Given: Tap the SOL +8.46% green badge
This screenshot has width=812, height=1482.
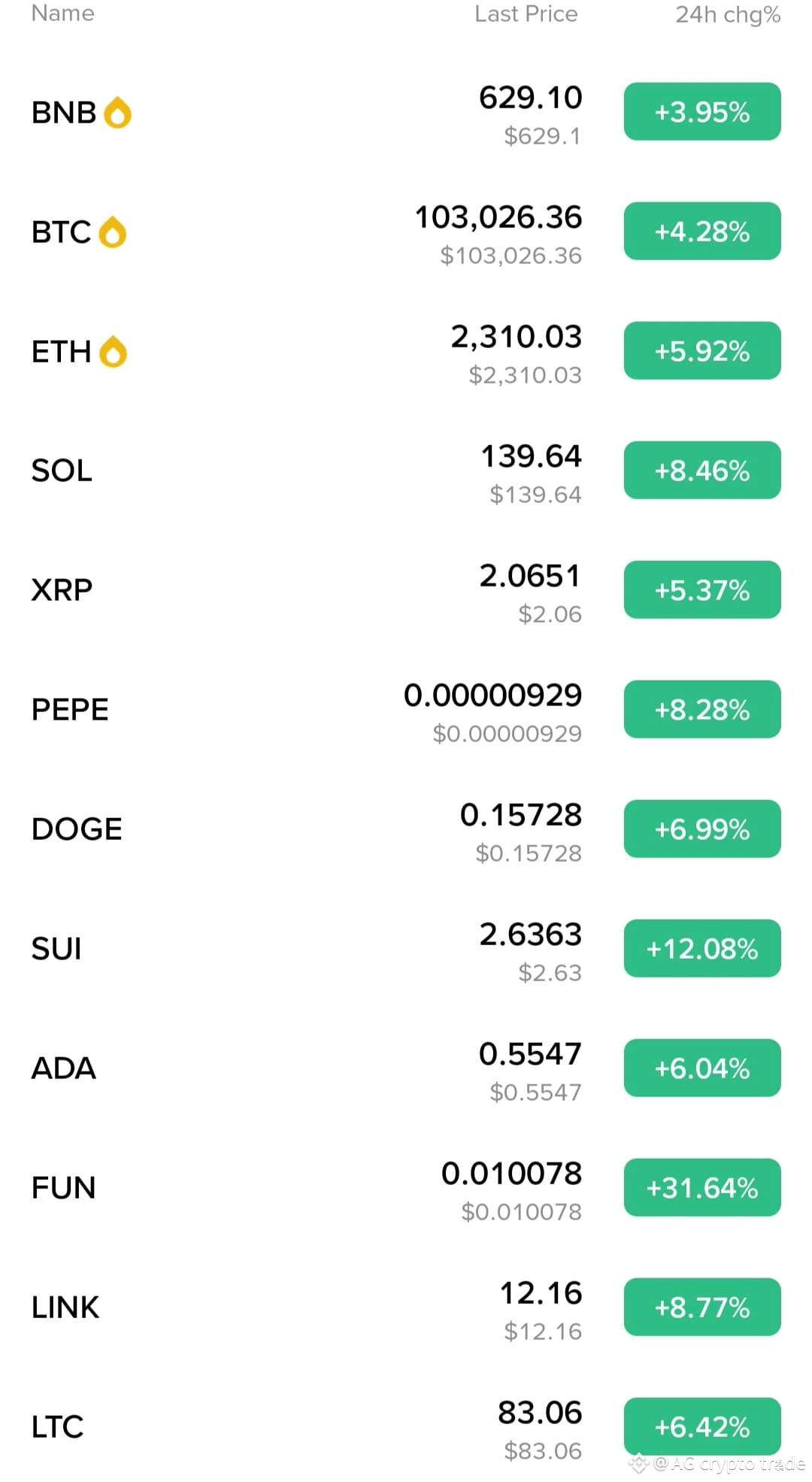Looking at the screenshot, I should pos(702,471).
